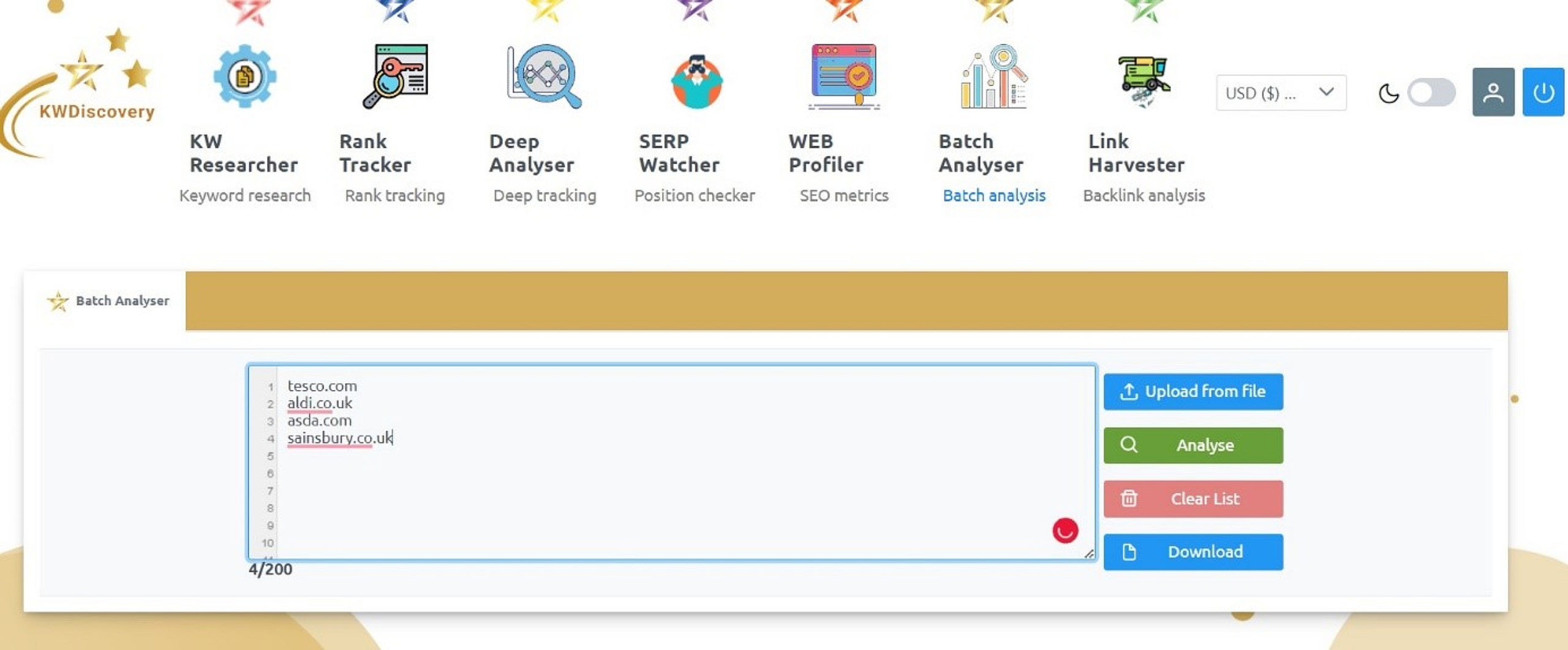The height and width of the screenshot is (650, 1568).
Task: Open SERP Watcher binoculars man icon
Action: click(696, 81)
